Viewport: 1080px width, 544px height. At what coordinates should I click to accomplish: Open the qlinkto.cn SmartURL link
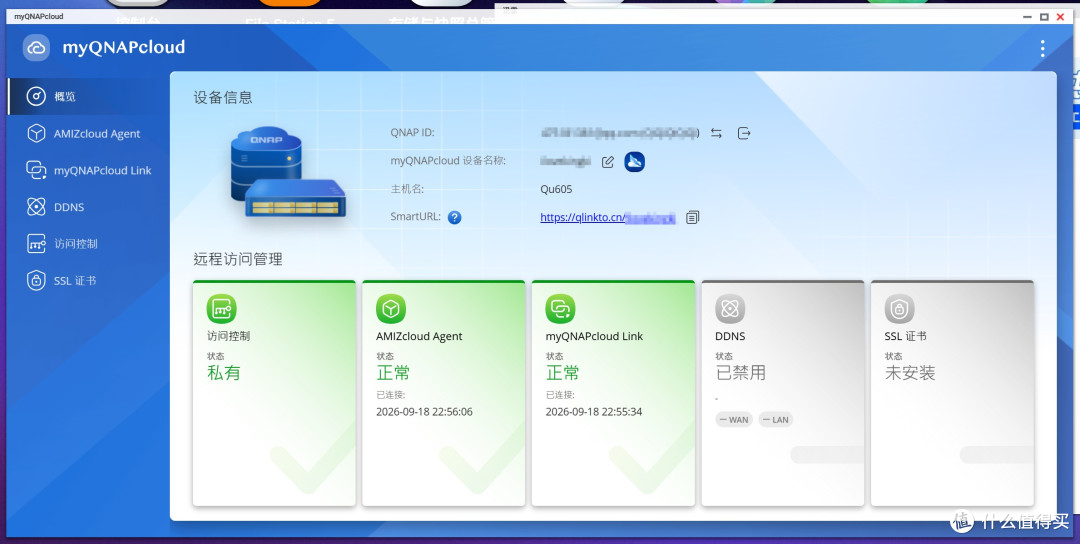click(x=608, y=218)
